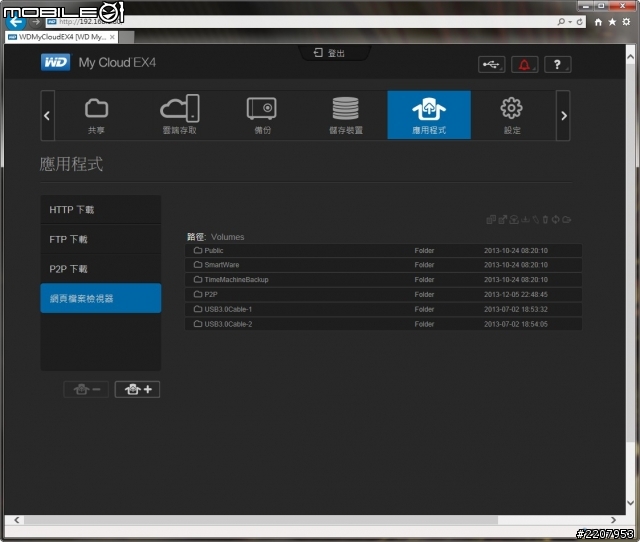The height and width of the screenshot is (542, 640).
Task: Click the vertical scrollbar down arrow
Action: pyautogui.click(x=631, y=503)
